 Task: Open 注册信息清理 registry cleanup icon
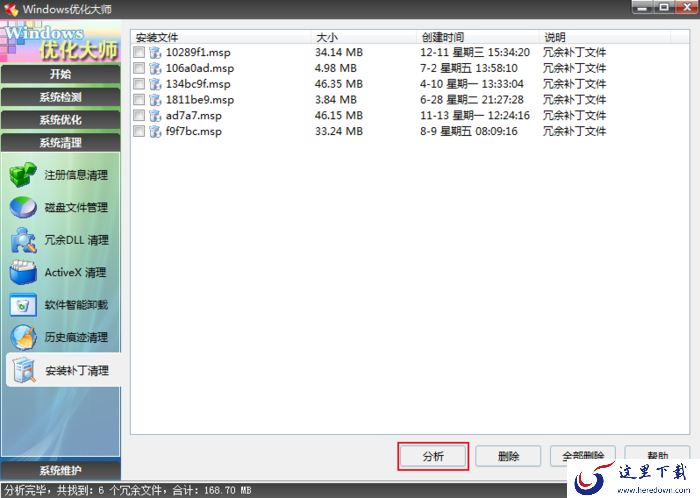click(x=23, y=174)
